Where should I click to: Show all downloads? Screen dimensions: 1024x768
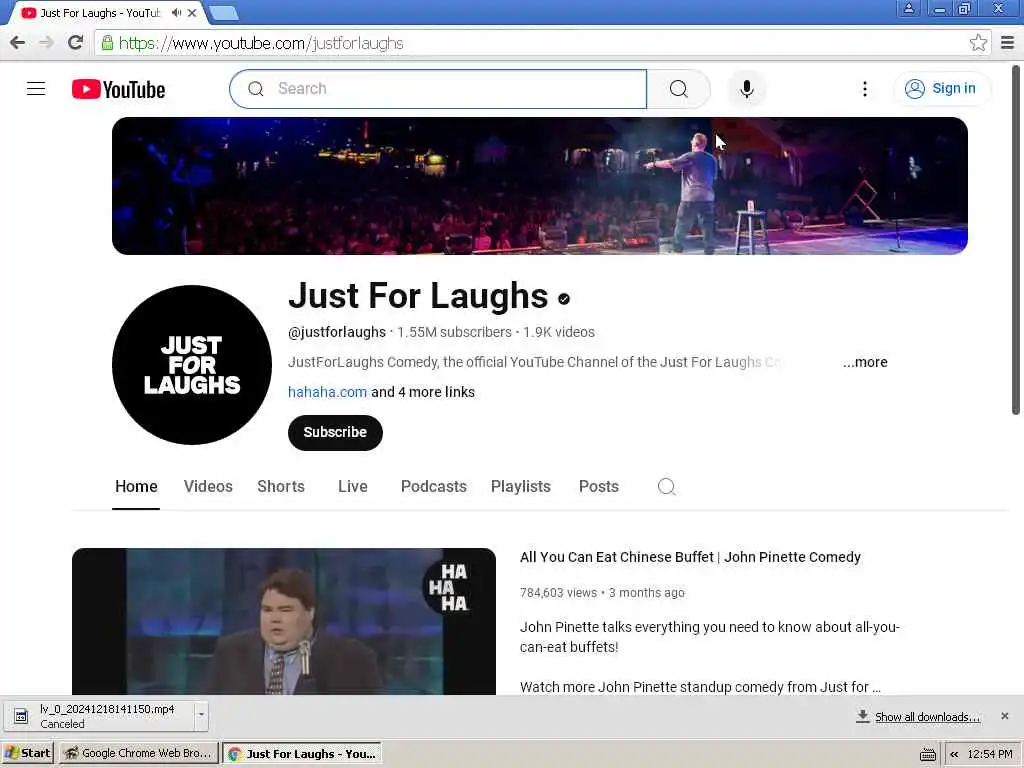(918, 716)
